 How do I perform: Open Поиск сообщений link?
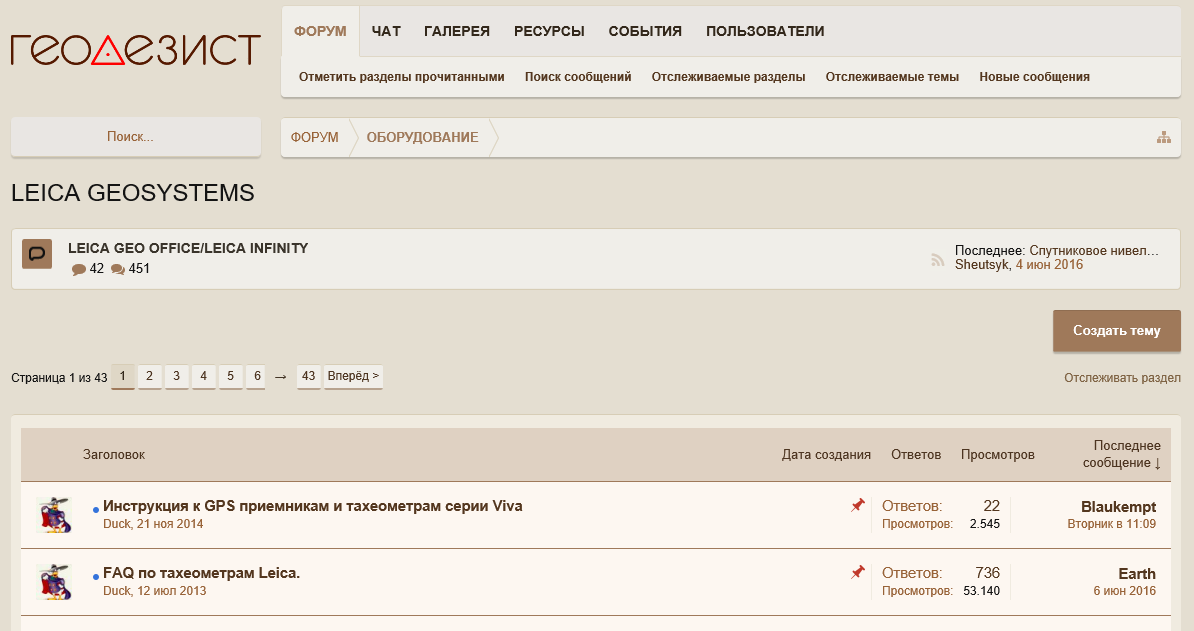tap(578, 77)
